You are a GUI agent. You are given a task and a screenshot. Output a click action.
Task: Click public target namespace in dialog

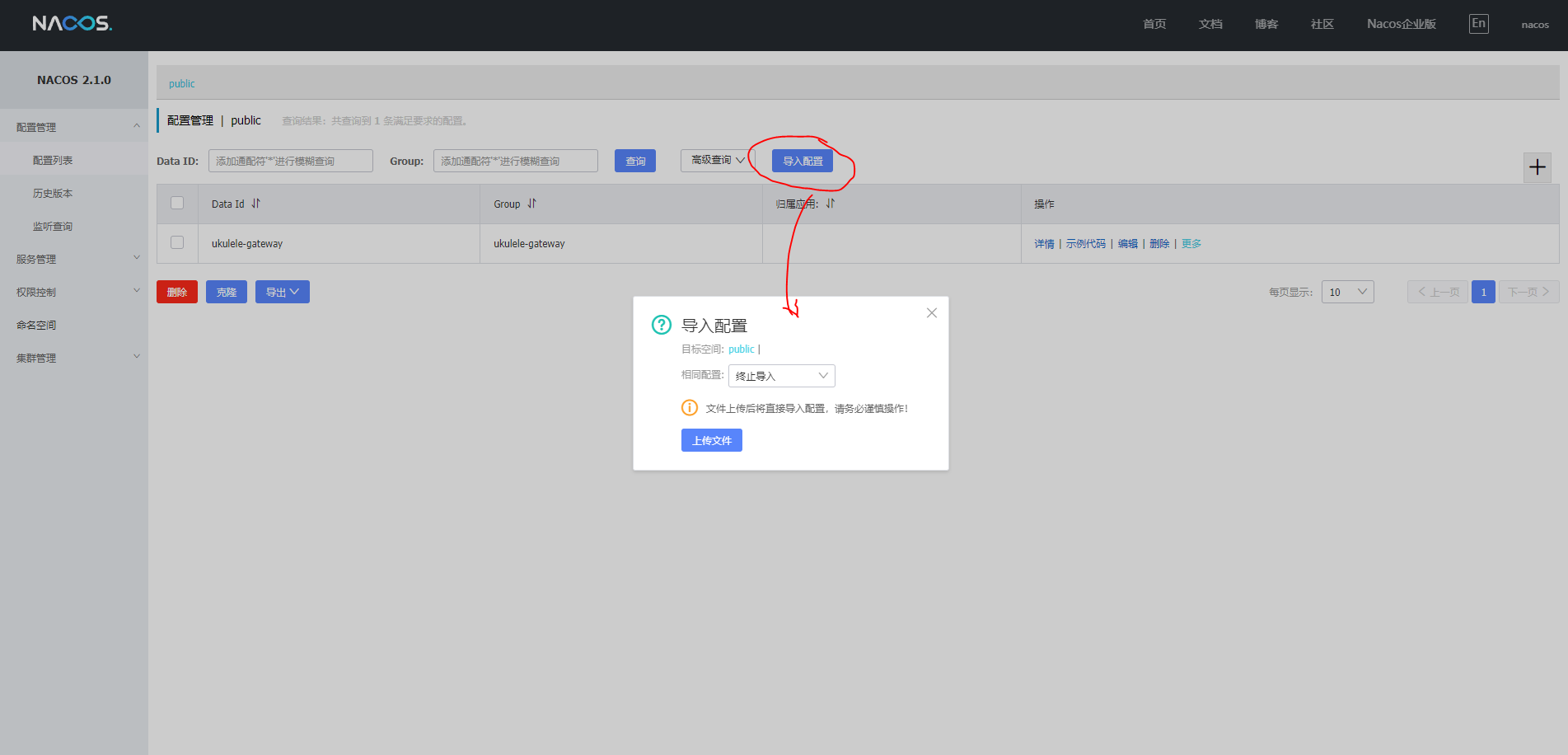click(742, 349)
